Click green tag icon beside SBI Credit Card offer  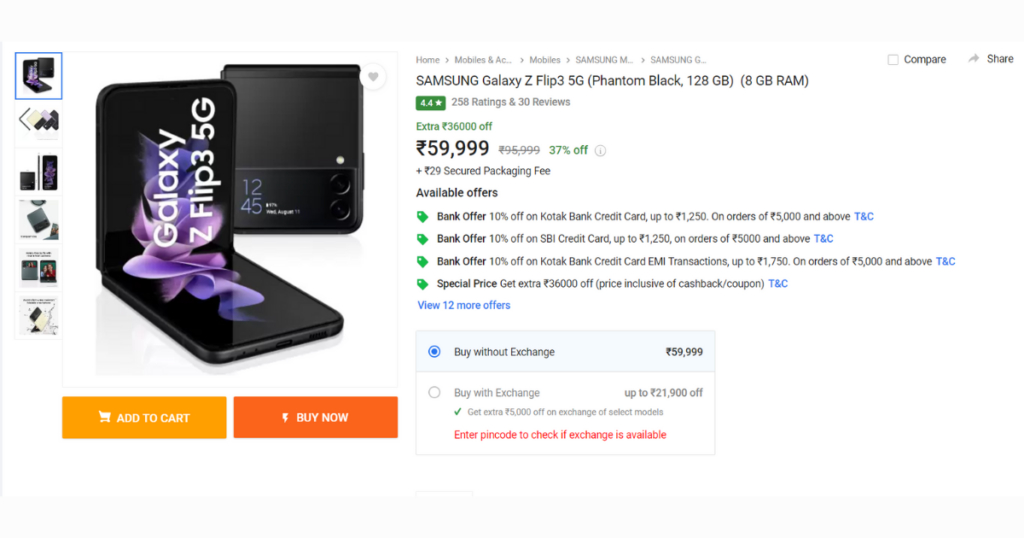423,239
